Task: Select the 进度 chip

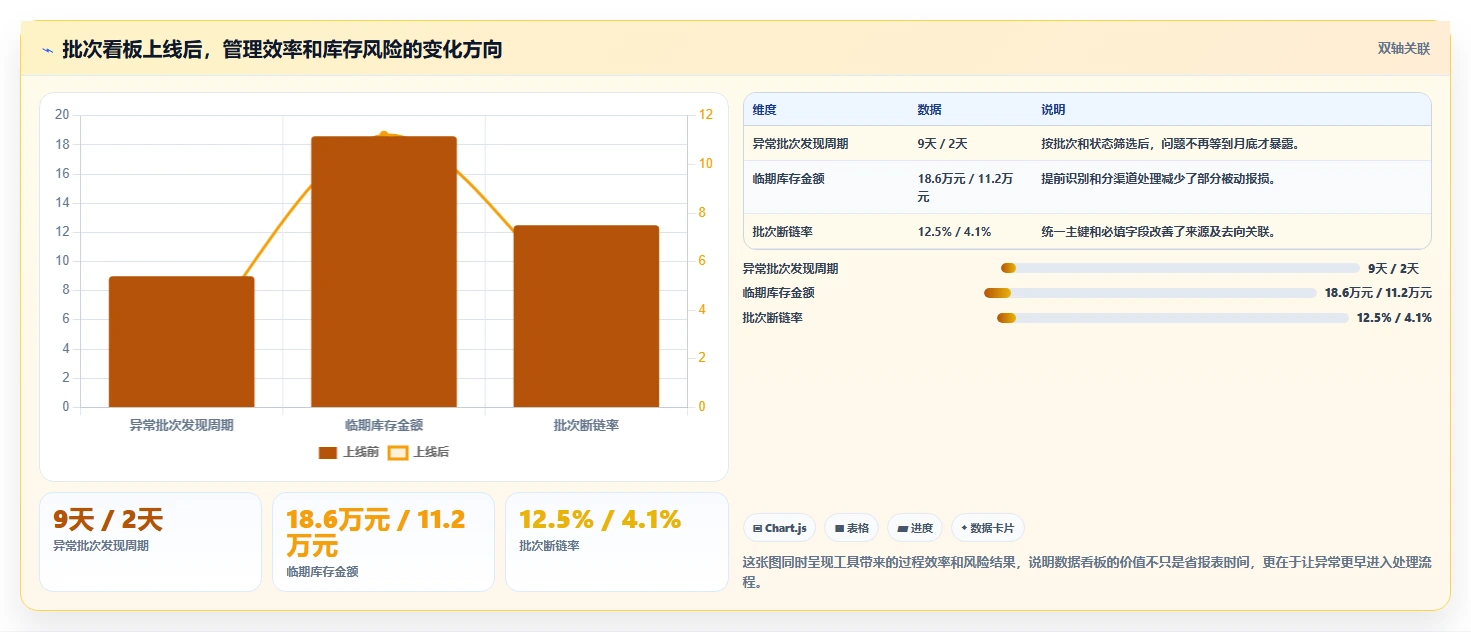Action: [915, 528]
